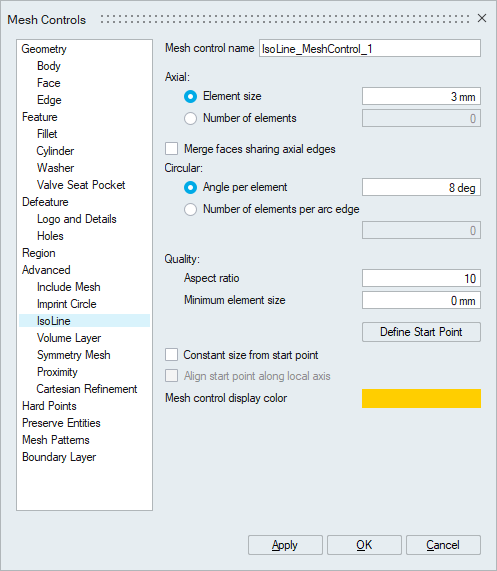Viewport: 497px width, 571px height.
Task: Open the mesh control display color swatch
Action: pos(421,398)
